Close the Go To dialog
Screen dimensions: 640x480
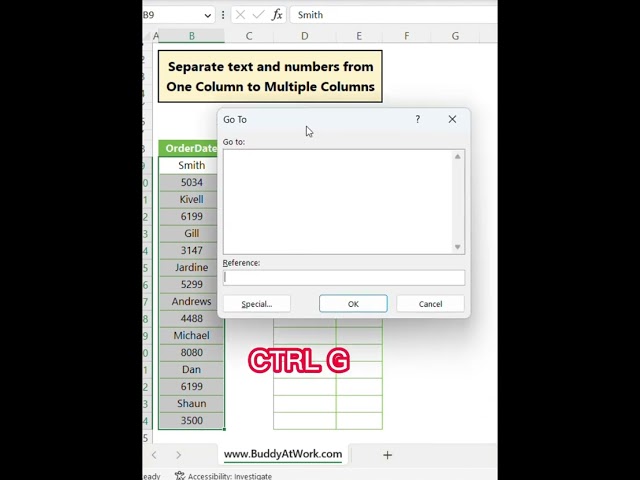(x=452, y=119)
